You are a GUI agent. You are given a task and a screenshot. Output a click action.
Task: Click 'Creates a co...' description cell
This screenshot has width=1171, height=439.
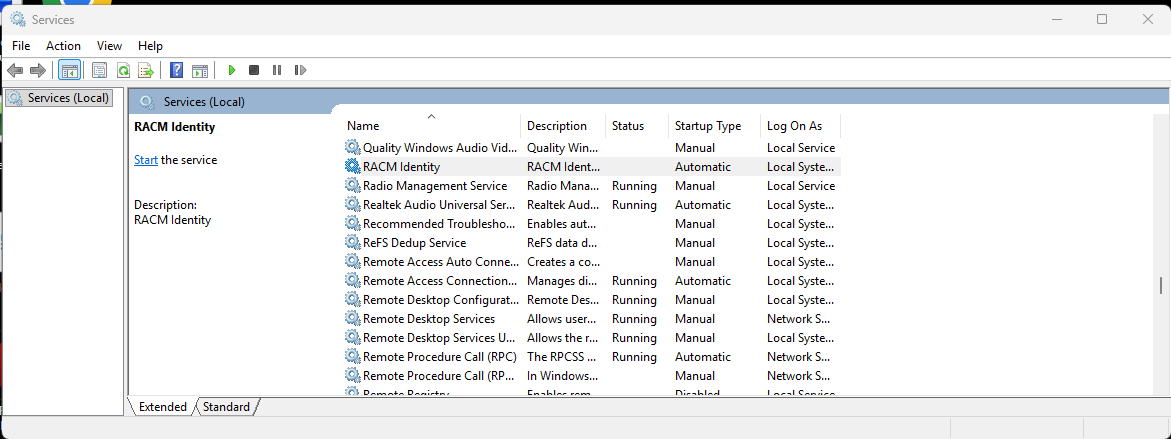pos(563,262)
